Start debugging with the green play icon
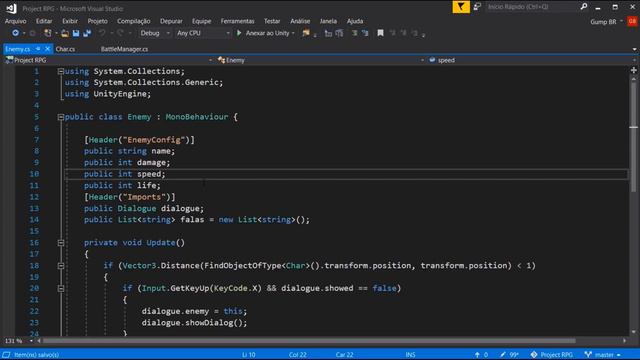The height and width of the screenshot is (360, 640). coord(239,33)
